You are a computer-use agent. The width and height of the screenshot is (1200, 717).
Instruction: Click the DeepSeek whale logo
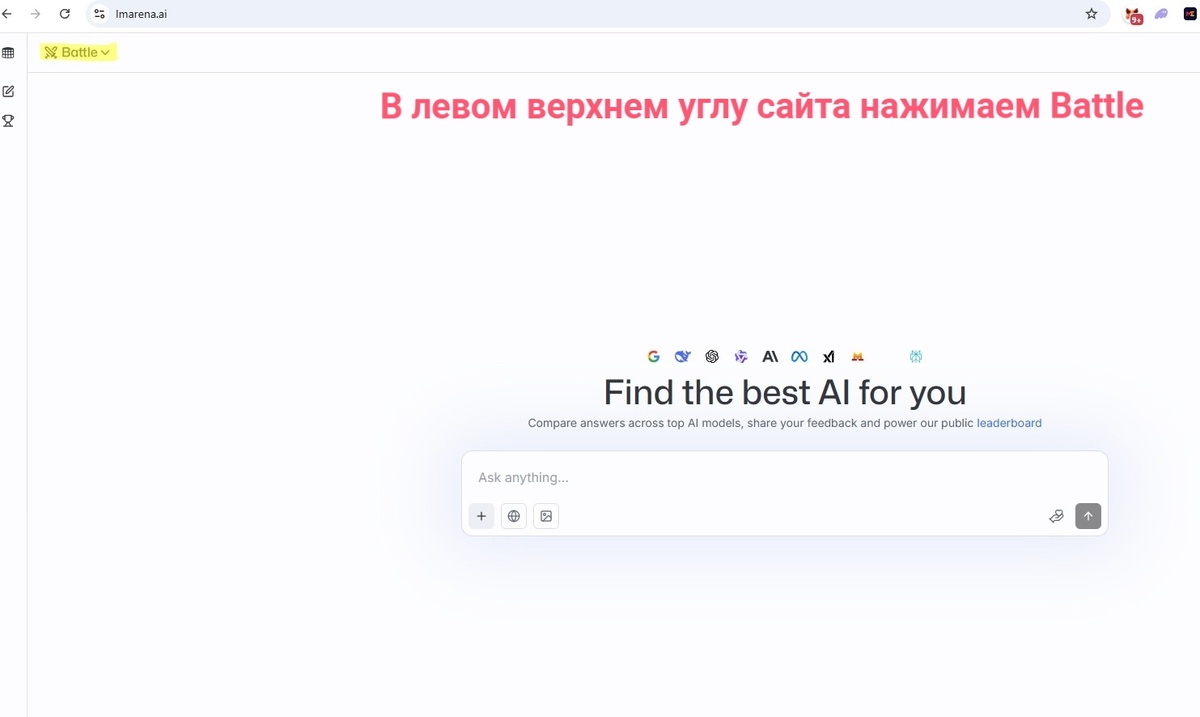point(683,356)
